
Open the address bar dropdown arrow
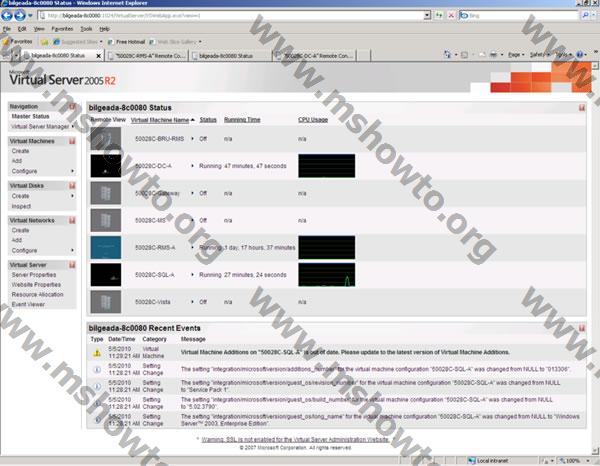tap(427, 15)
